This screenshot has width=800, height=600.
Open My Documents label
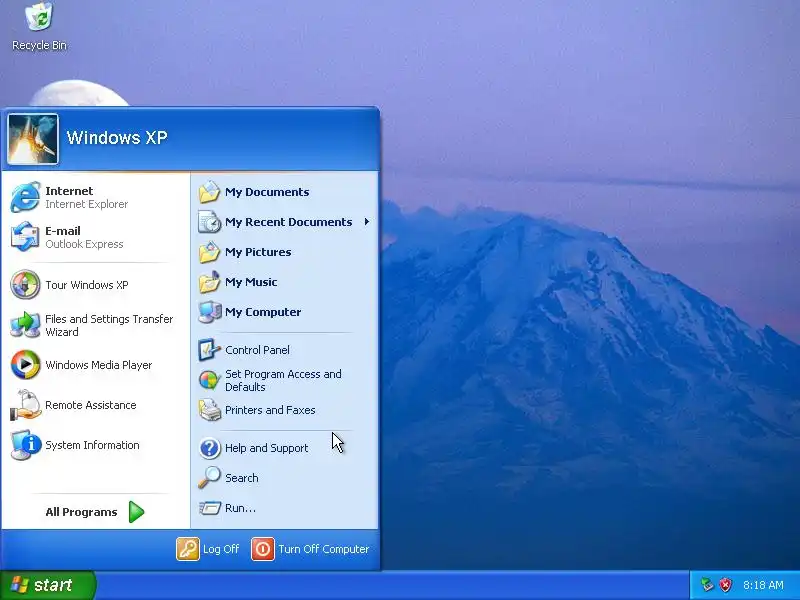click(267, 192)
